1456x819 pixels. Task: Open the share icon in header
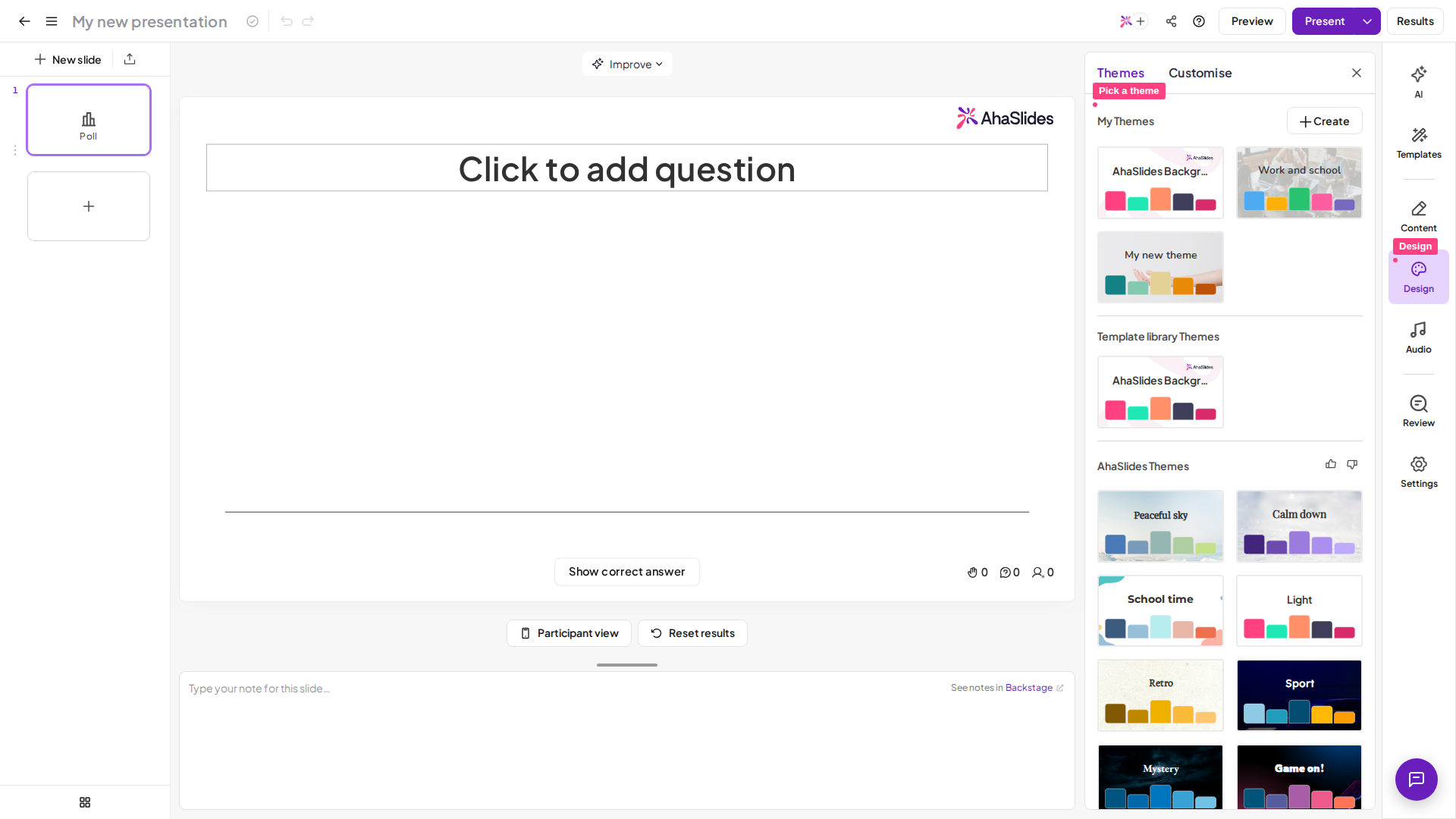(1171, 21)
